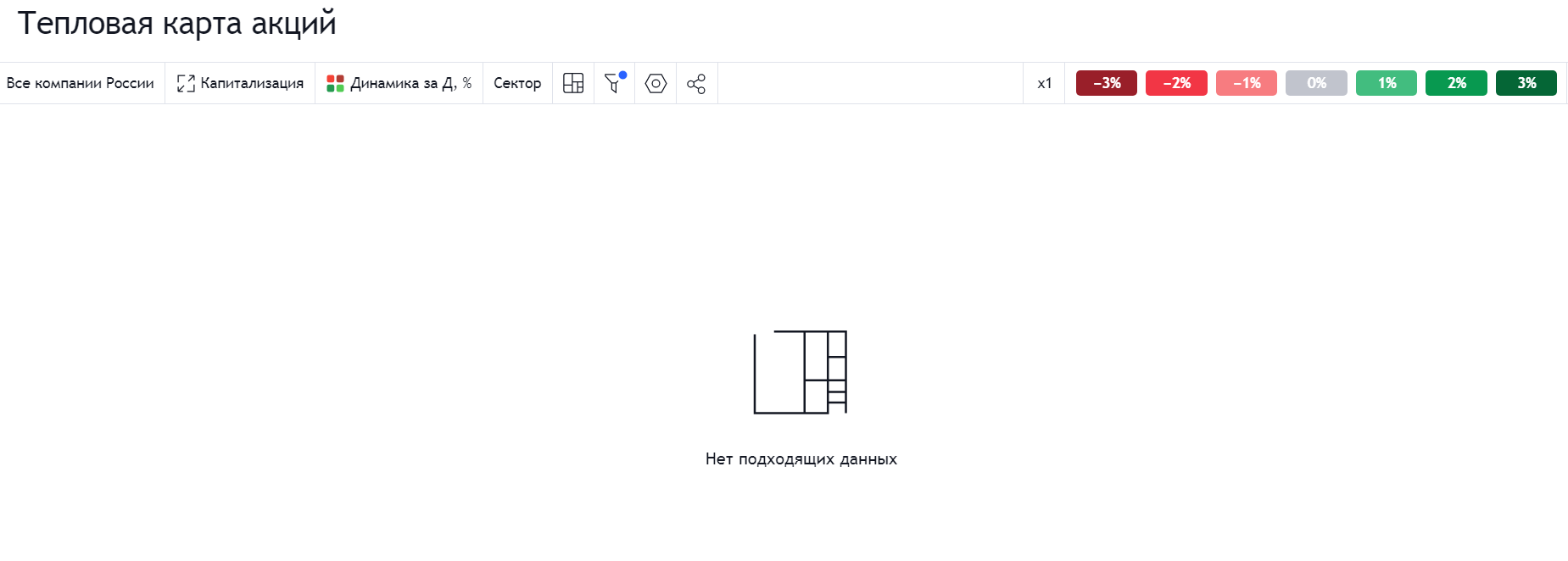Open the 'Все компании России' source dropdown

click(81, 83)
